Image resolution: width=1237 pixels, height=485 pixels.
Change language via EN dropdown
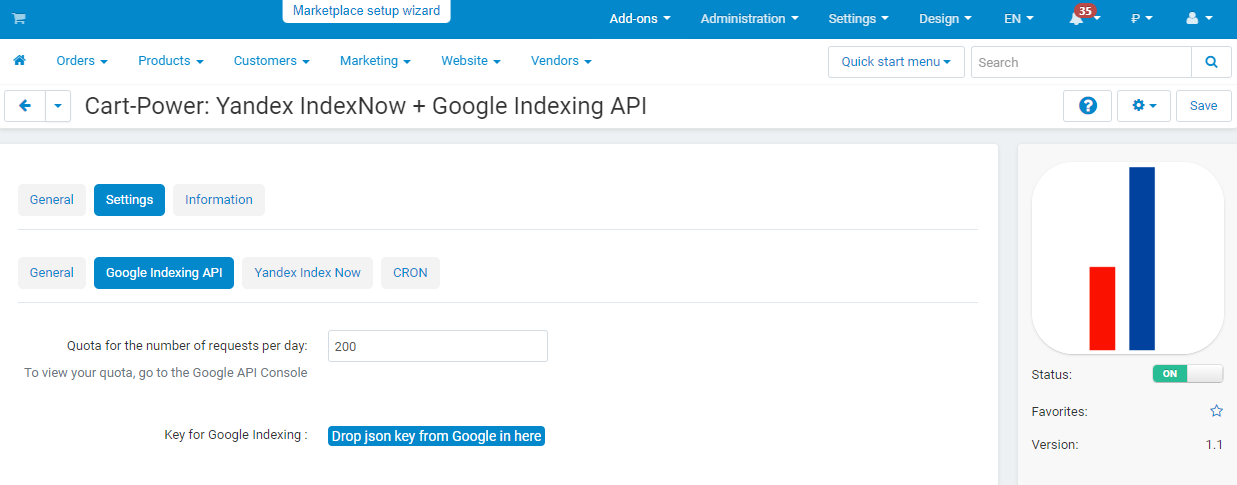pos(1019,18)
